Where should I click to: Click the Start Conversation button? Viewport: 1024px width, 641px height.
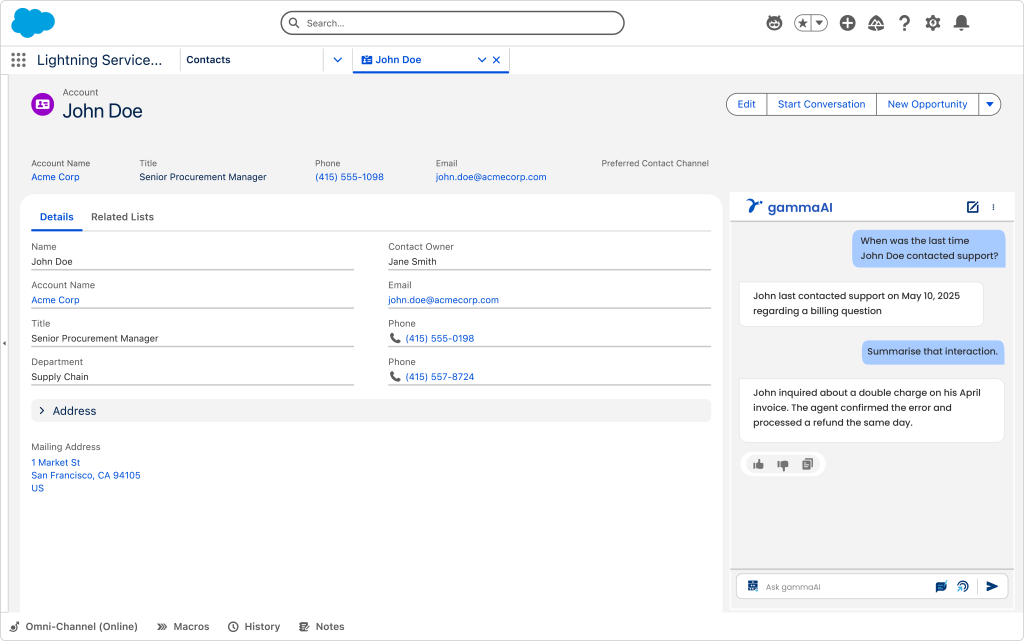(821, 104)
